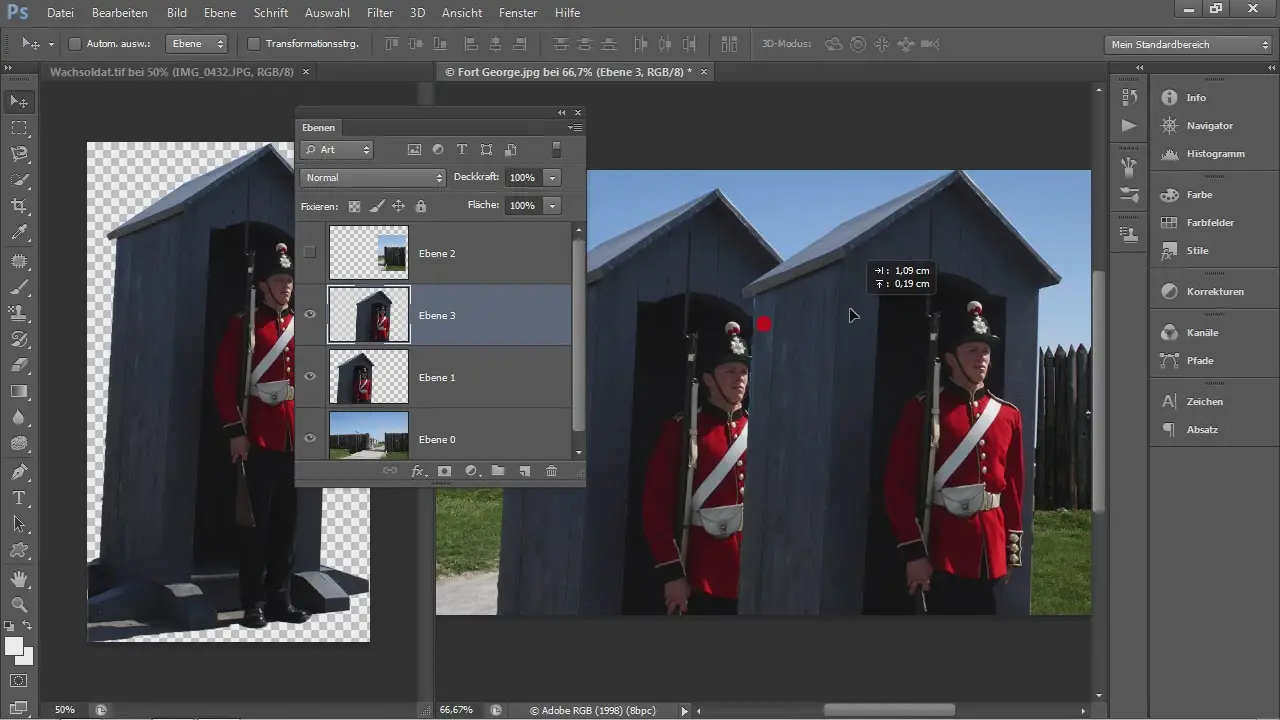Add a layer mask to layer

pos(445,471)
